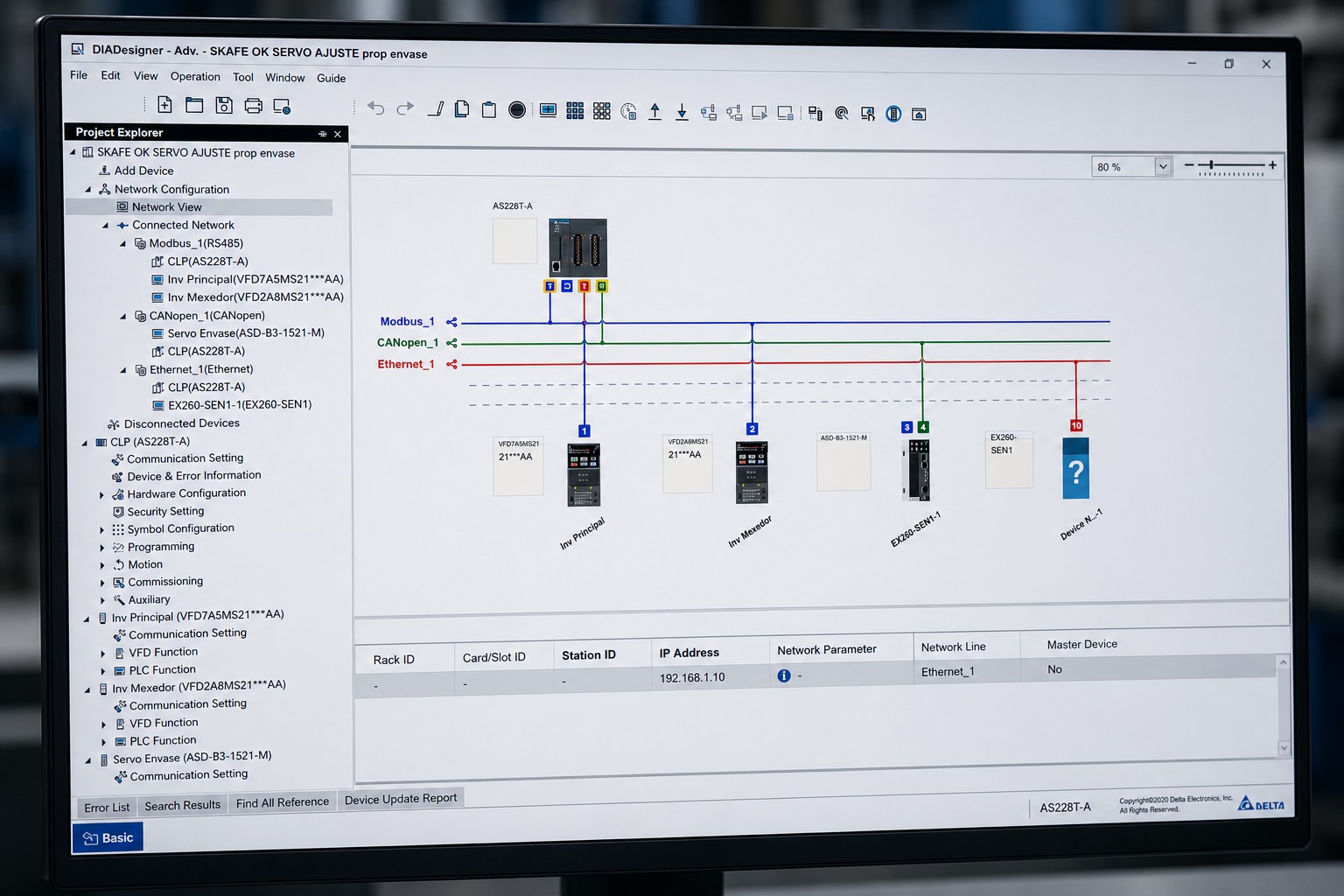Expand the Symbol Configuration node

point(101,530)
